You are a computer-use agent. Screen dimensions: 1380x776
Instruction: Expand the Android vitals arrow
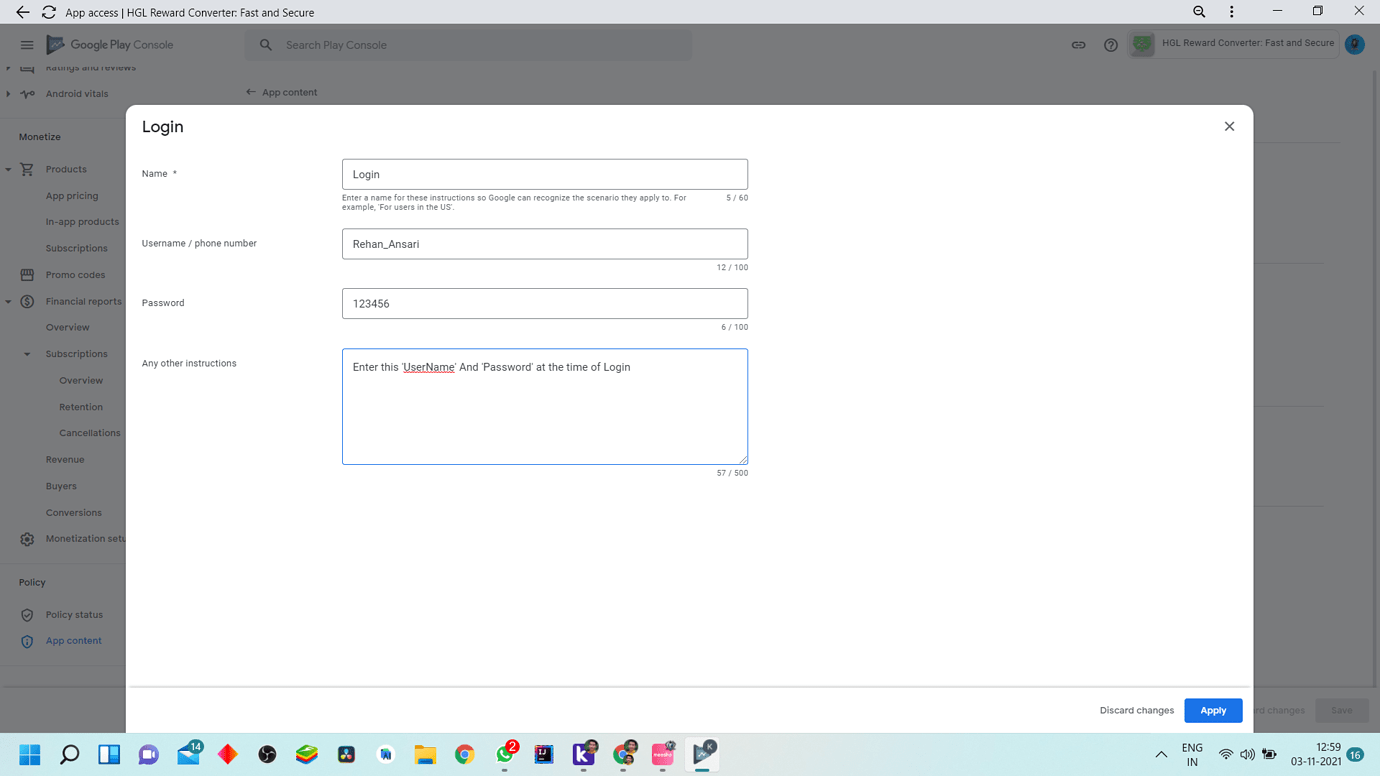(x=8, y=94)
